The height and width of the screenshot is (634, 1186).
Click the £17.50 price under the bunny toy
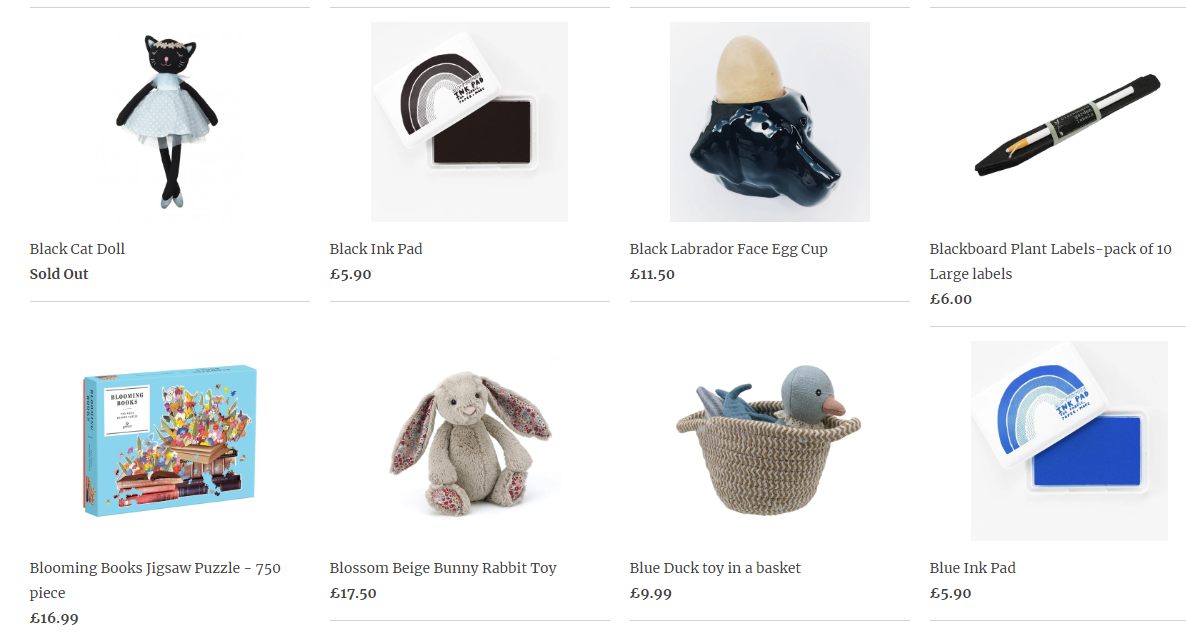pos(352,593)
